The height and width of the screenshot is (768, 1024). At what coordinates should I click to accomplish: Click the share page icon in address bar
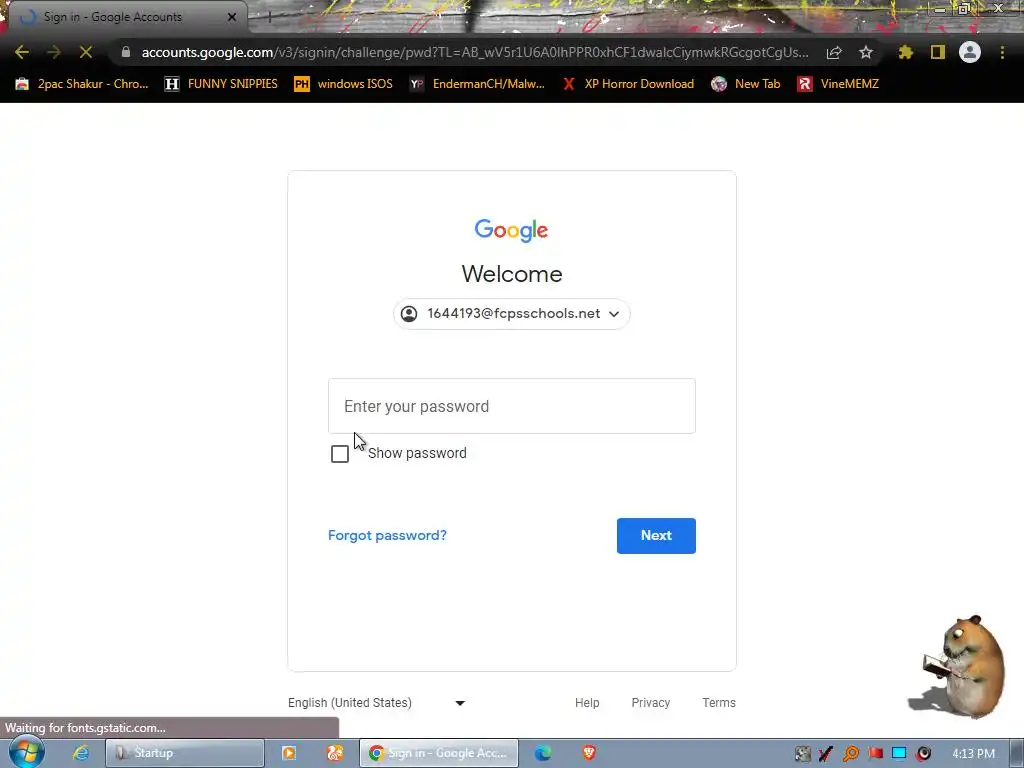(x=834, y=53)
